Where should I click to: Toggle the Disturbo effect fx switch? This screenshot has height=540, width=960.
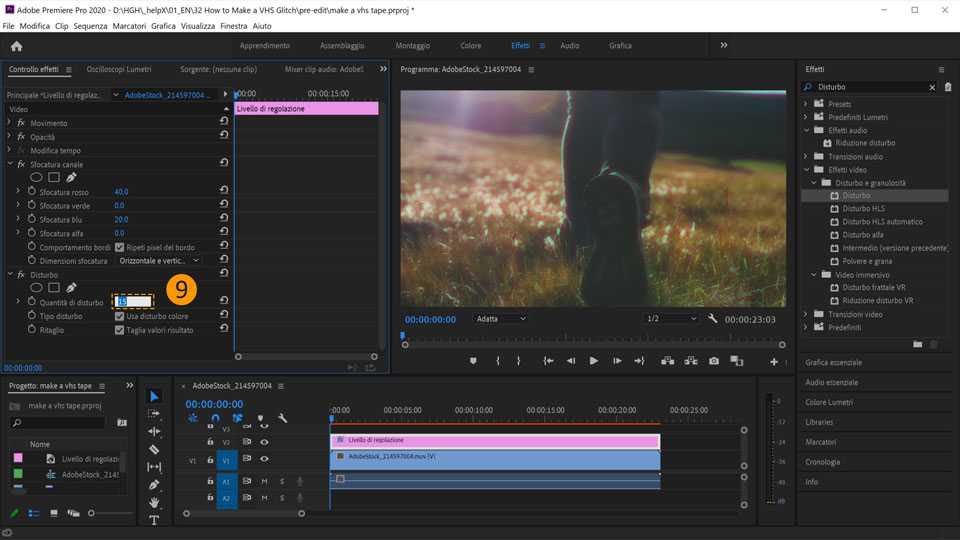21,275
